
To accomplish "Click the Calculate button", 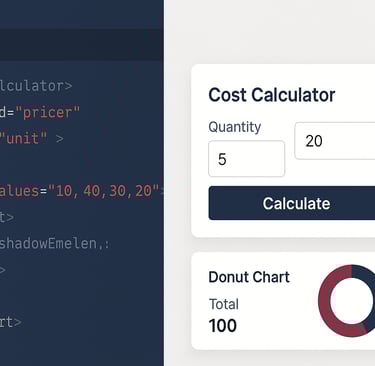I will tap(292, 203).
